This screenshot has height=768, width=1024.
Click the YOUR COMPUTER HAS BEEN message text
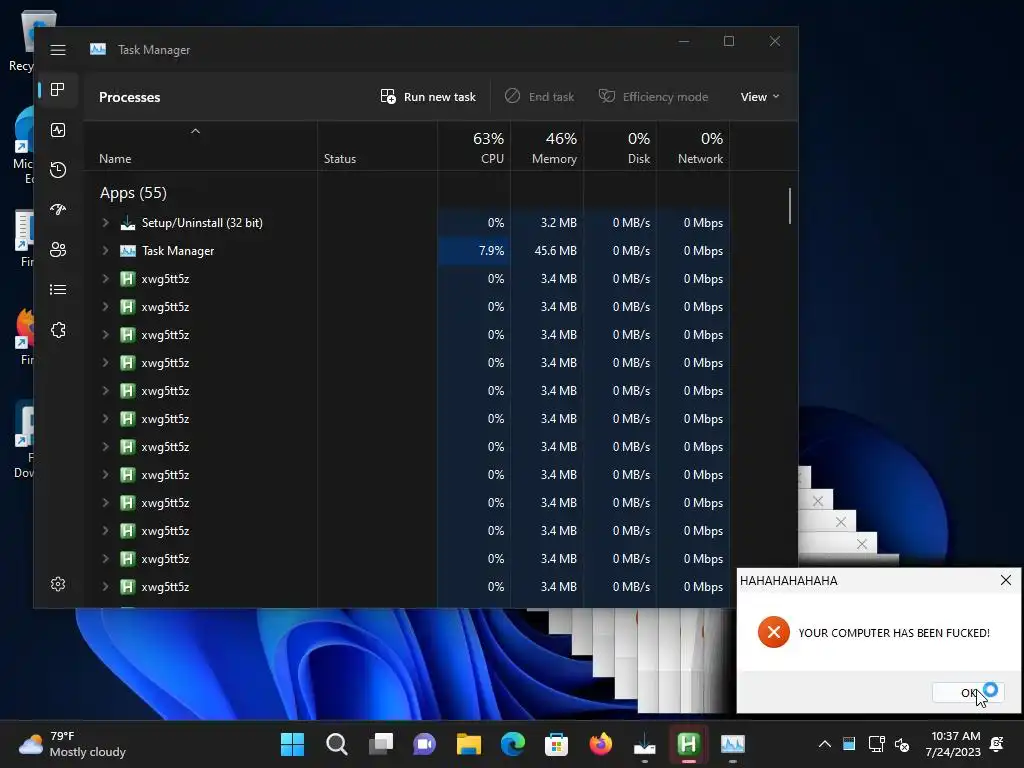point(894,633)
